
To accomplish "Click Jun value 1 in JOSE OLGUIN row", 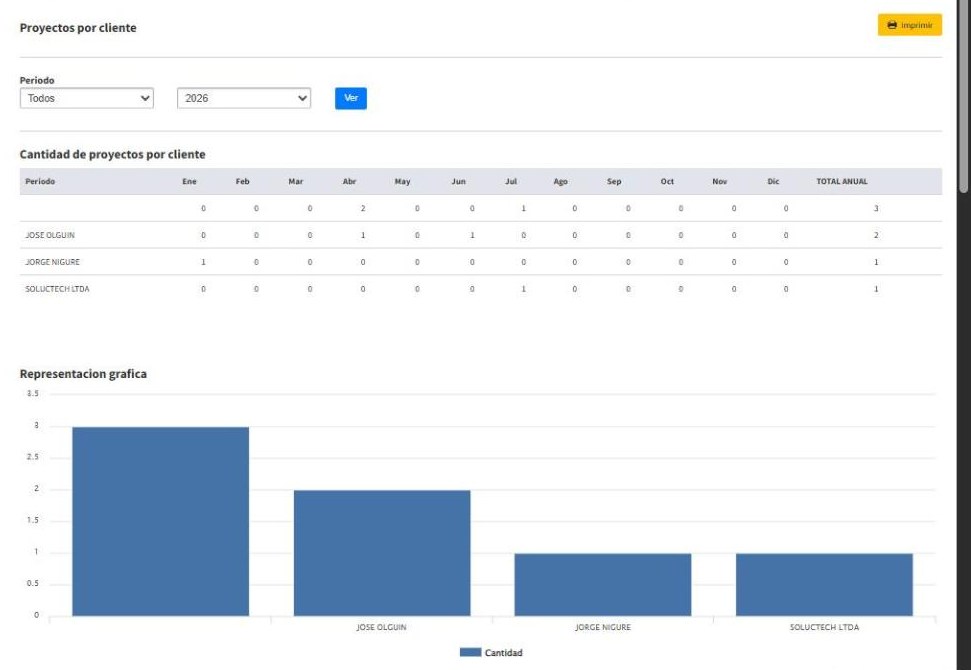I will (x=472, y=235).
